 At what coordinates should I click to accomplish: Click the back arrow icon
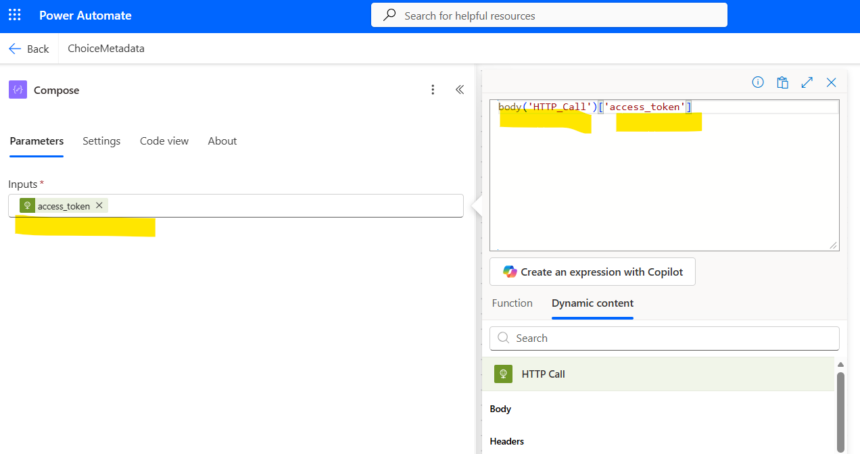click(15, 48)
